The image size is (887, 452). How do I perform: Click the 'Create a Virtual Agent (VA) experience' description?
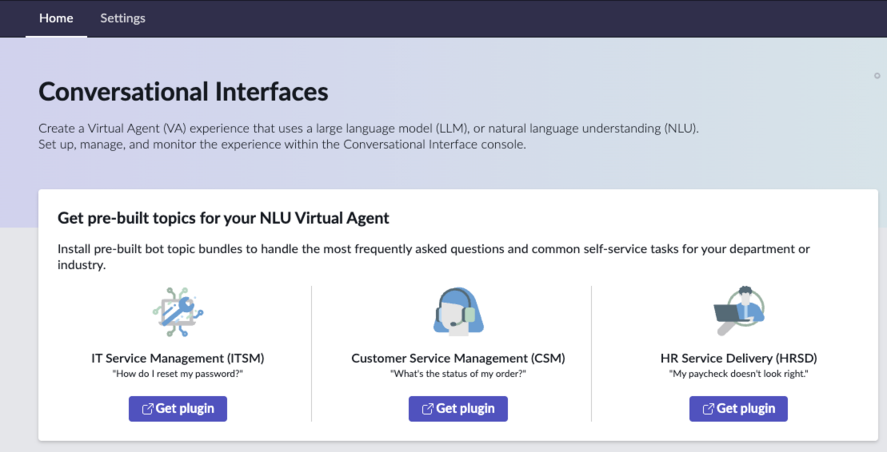pyautogui.click(x=369, y=136)
